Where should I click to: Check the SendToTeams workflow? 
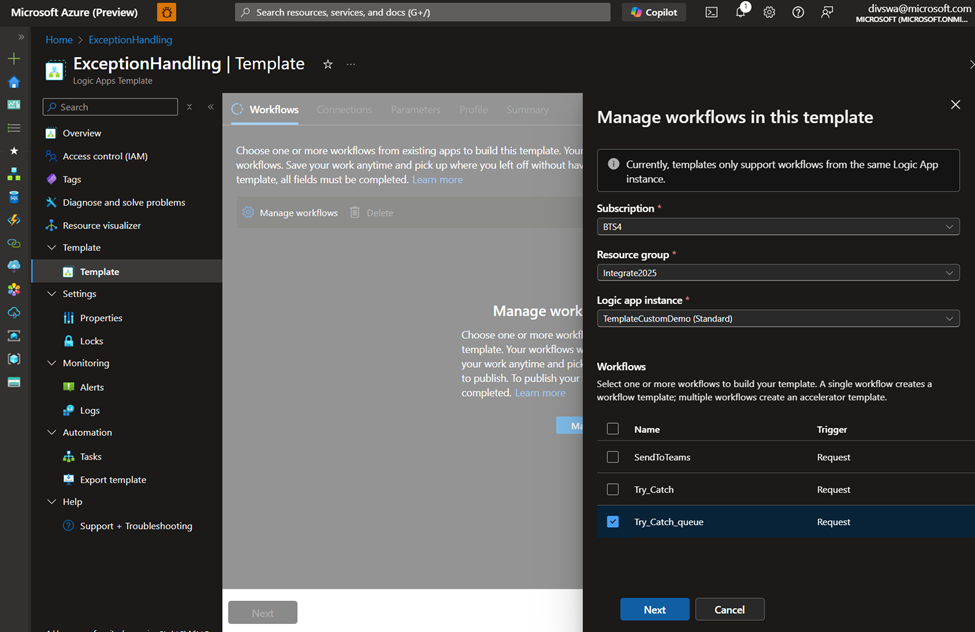coord(613,457)
